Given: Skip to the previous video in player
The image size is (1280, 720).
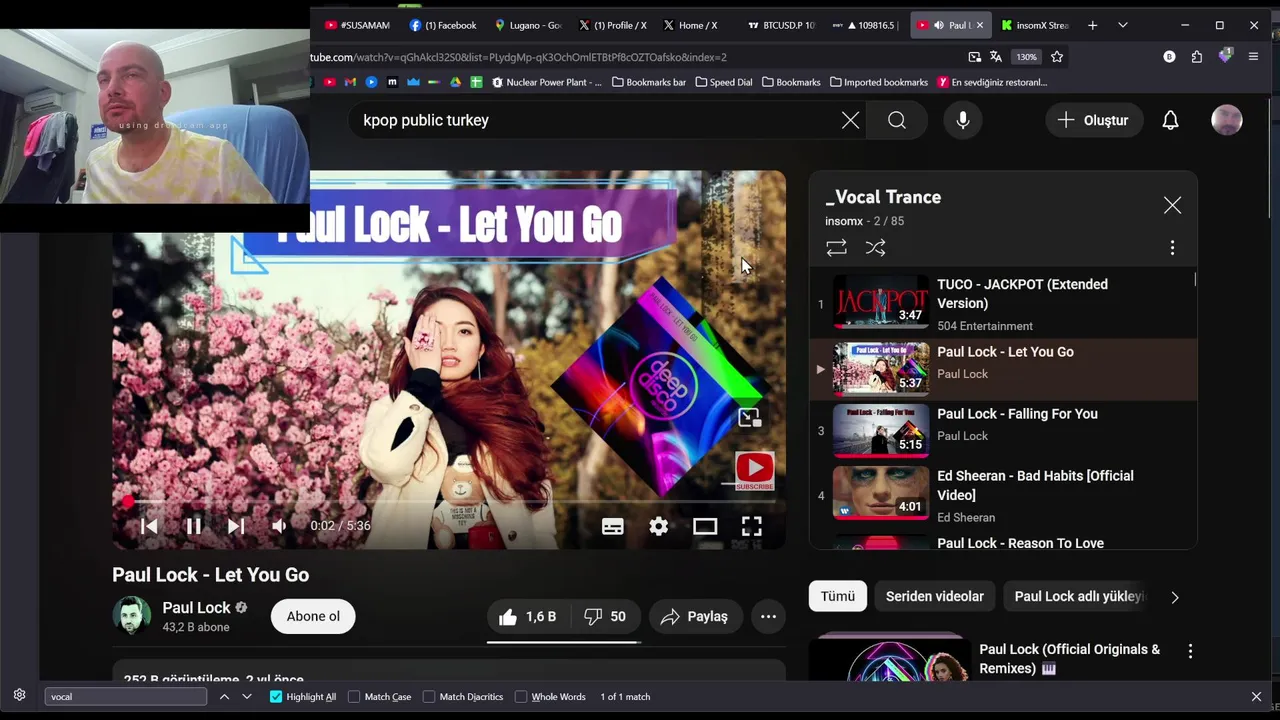Looking at the screenshot, I should pos(149,526).
